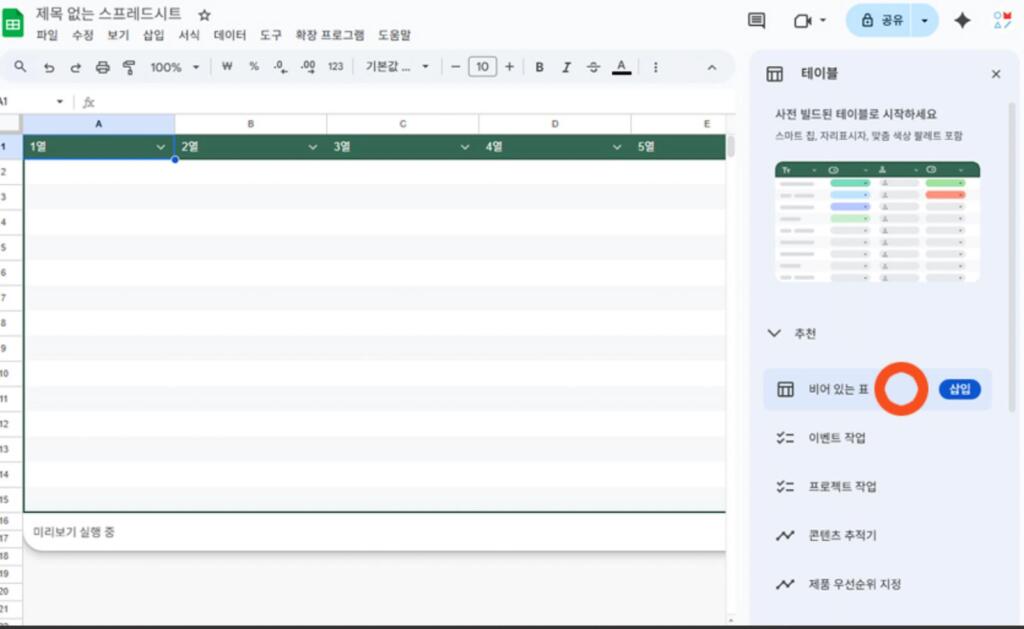Select the paint format roller icon
The image size is (1024, 629).
pos(128,67)
